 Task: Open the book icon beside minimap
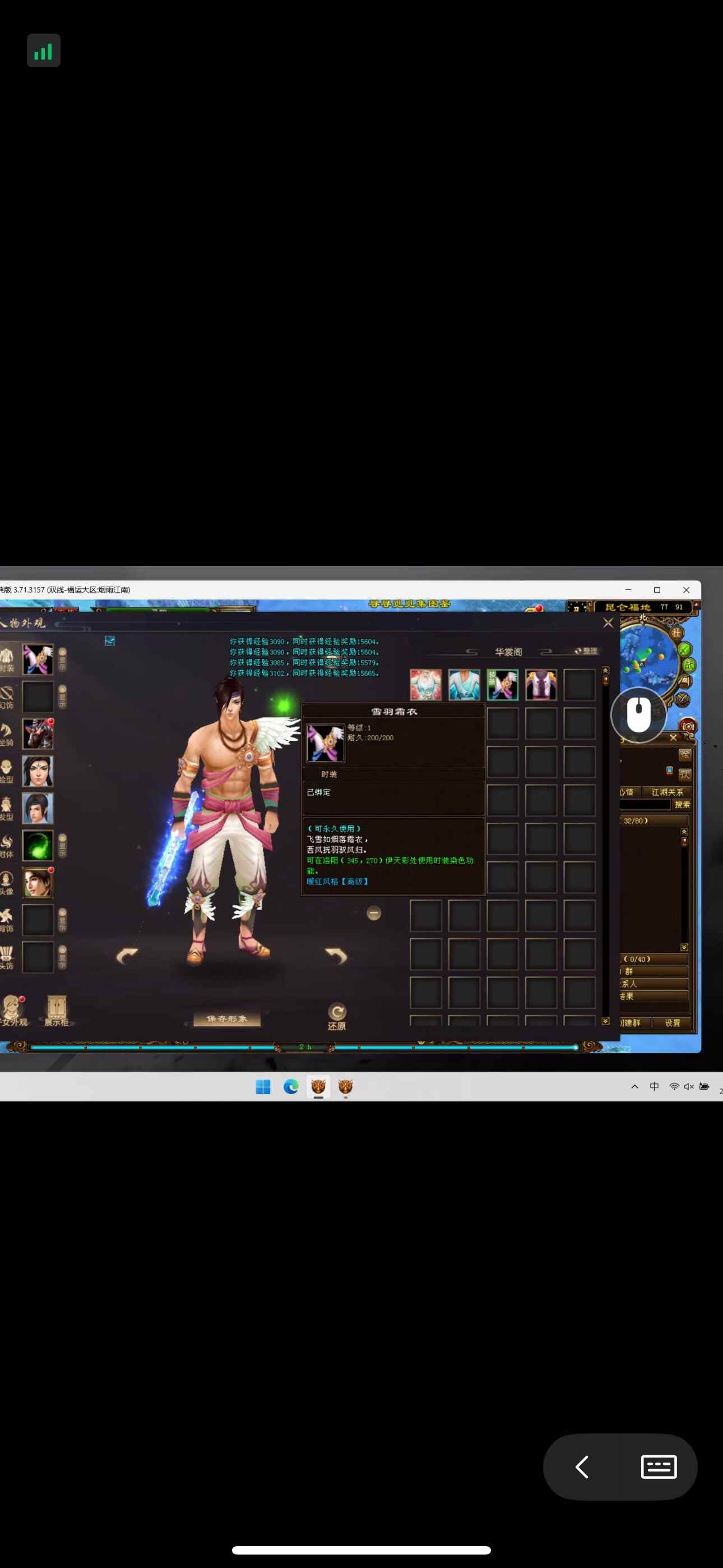click(x=684, y=682)
